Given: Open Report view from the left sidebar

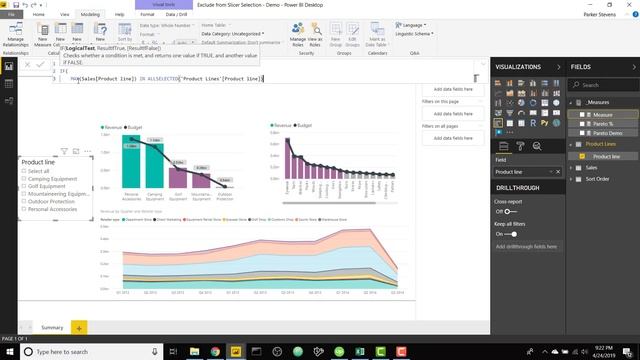Looking at the screenshot, I should click(x=9, y=67).
